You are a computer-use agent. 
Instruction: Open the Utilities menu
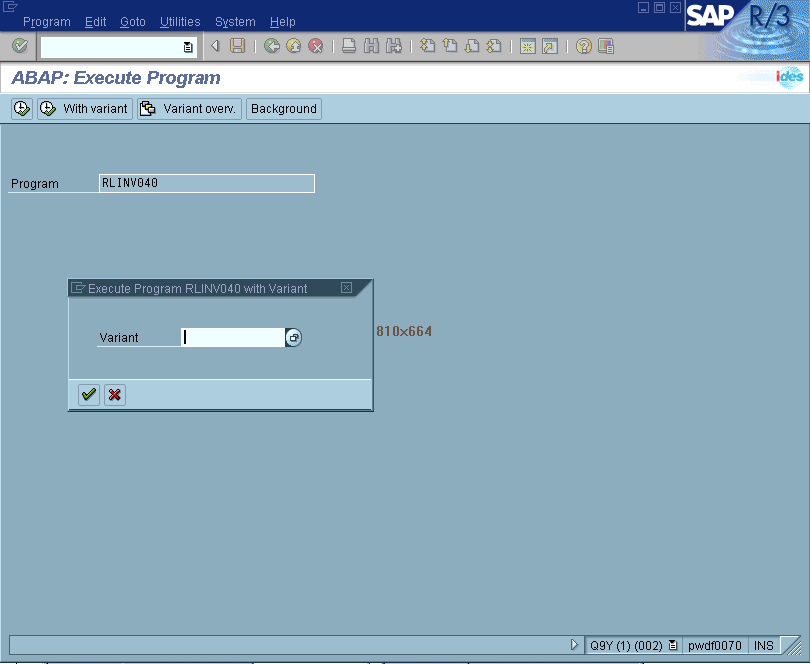point(180,22)
